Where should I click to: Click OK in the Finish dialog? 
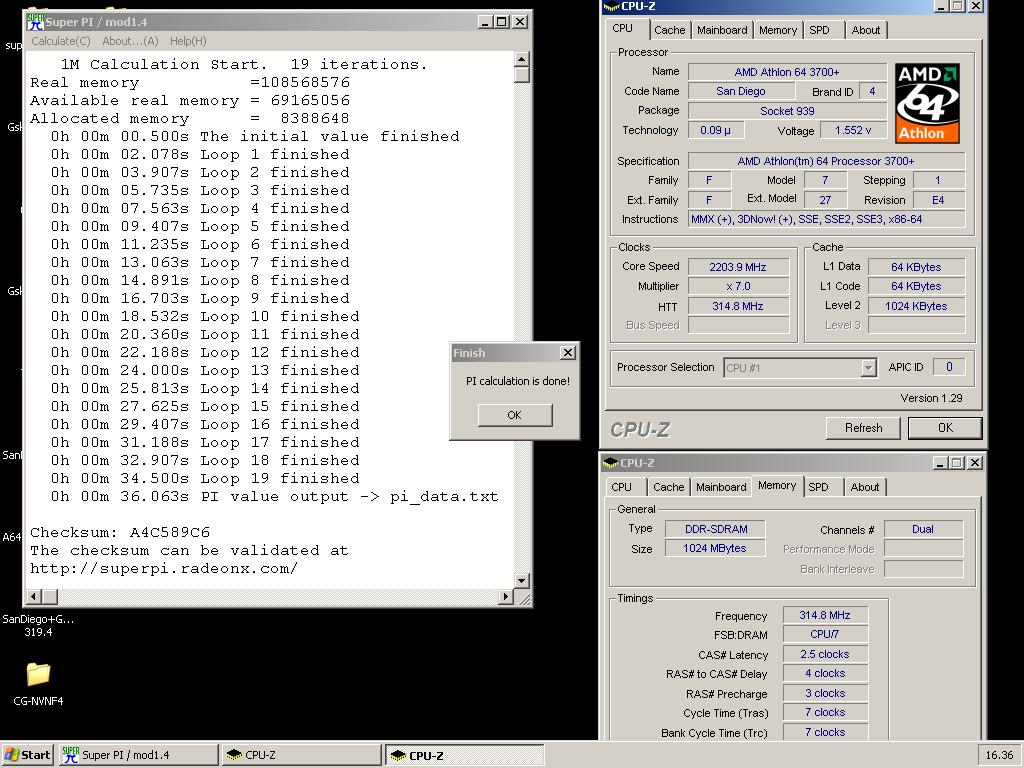click(x=515, y=415)
